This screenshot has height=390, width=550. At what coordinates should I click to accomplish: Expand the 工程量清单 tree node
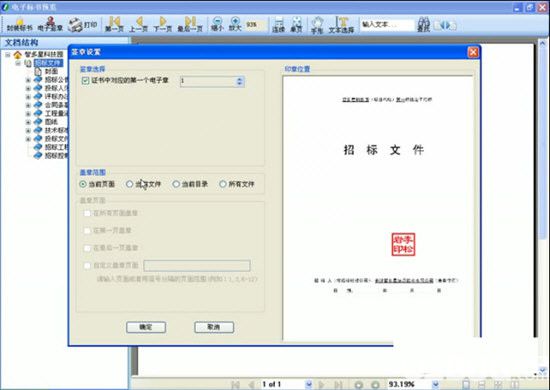(28, 113)
